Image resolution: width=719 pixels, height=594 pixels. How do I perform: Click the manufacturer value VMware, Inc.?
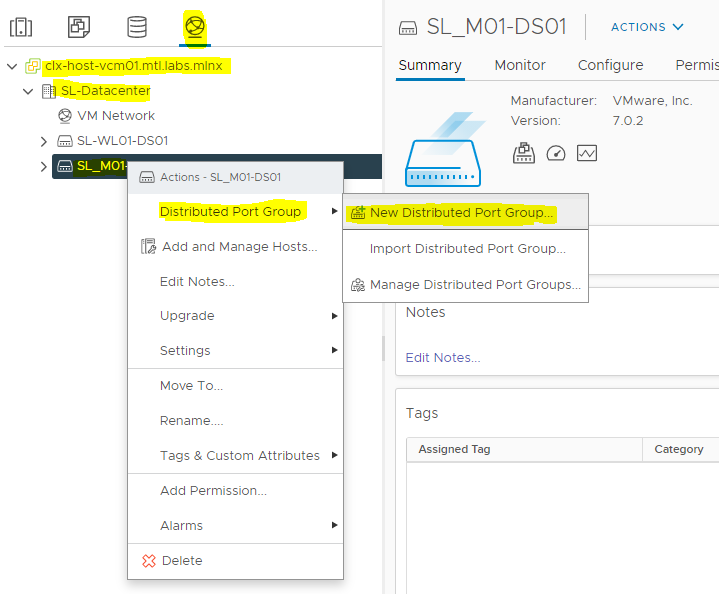tap(652, 100)
